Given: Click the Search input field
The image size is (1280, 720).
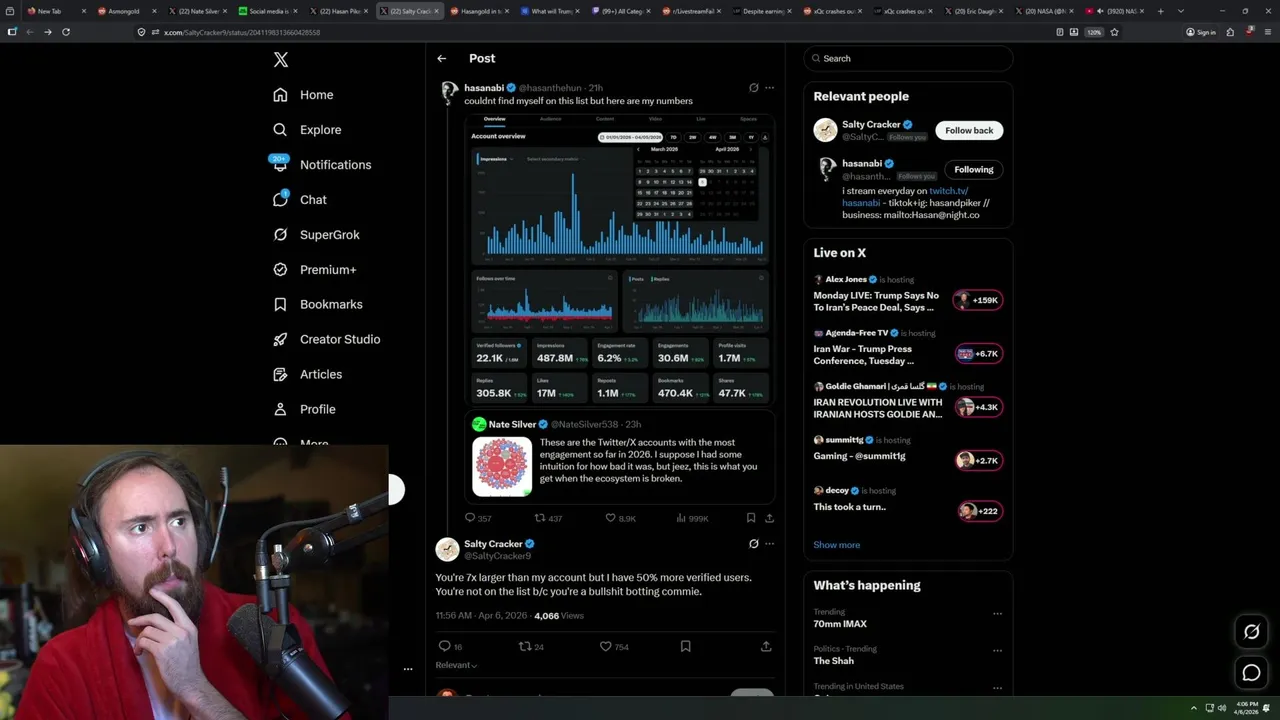Looking at the screenshot, I should (908, 59).
